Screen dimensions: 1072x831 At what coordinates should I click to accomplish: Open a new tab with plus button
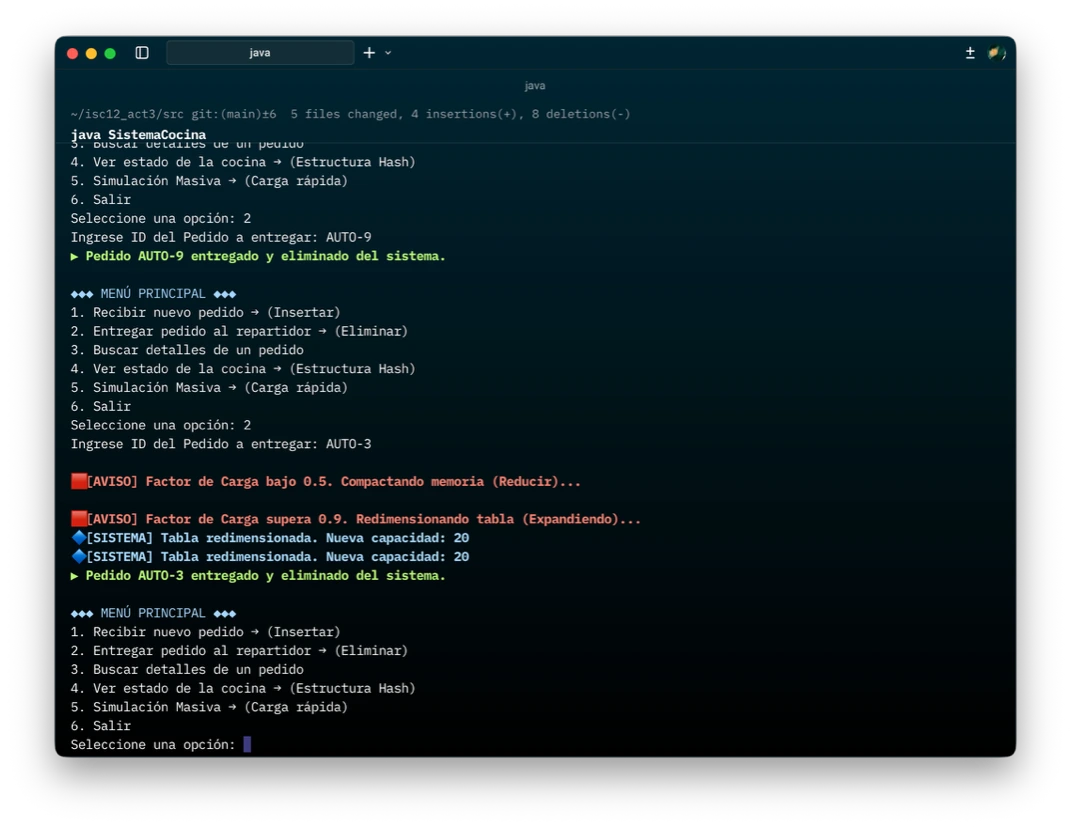point(369,53)
